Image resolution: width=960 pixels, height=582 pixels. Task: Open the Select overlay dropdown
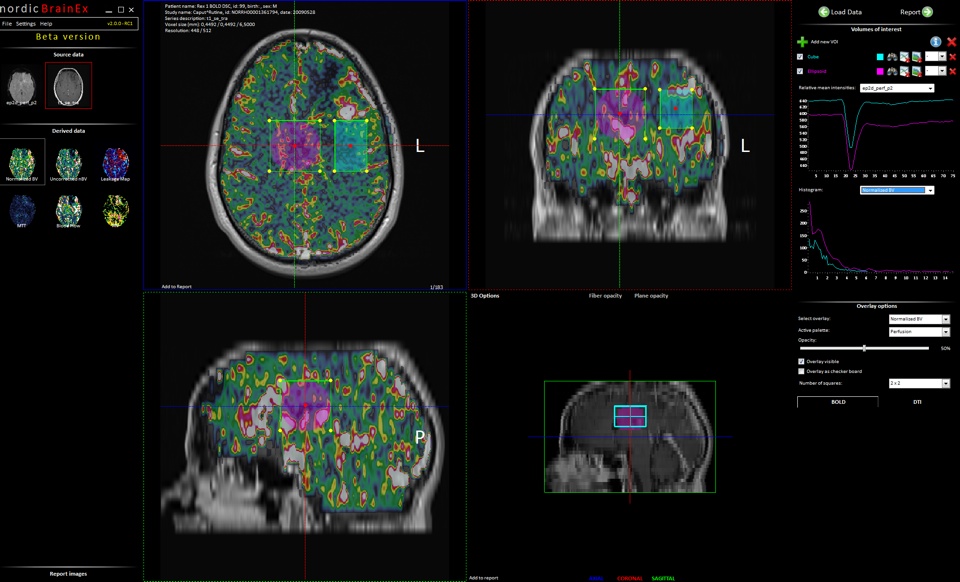pyautogui.click(x=919, y=319)
